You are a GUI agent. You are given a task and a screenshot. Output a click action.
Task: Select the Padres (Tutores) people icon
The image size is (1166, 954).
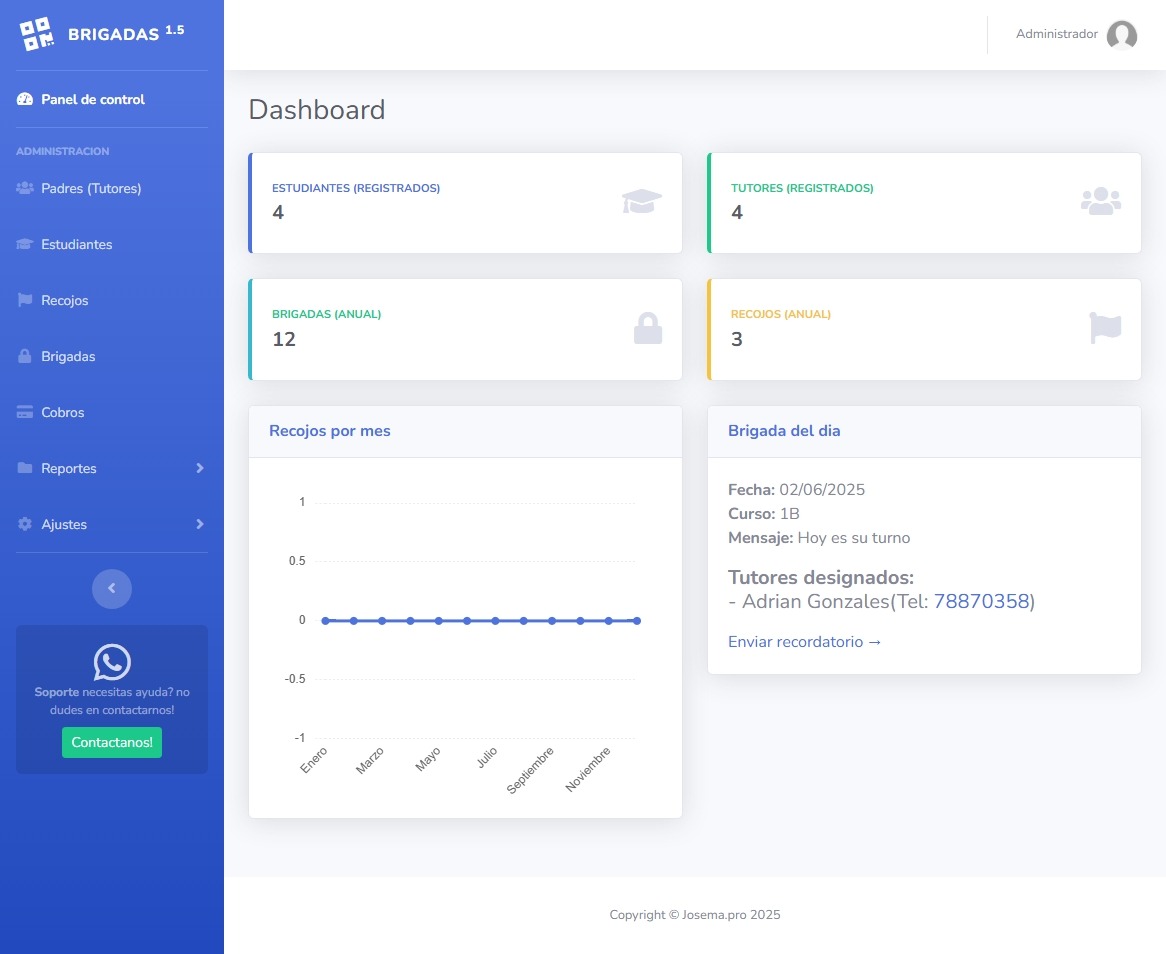(x=24, y=188)
